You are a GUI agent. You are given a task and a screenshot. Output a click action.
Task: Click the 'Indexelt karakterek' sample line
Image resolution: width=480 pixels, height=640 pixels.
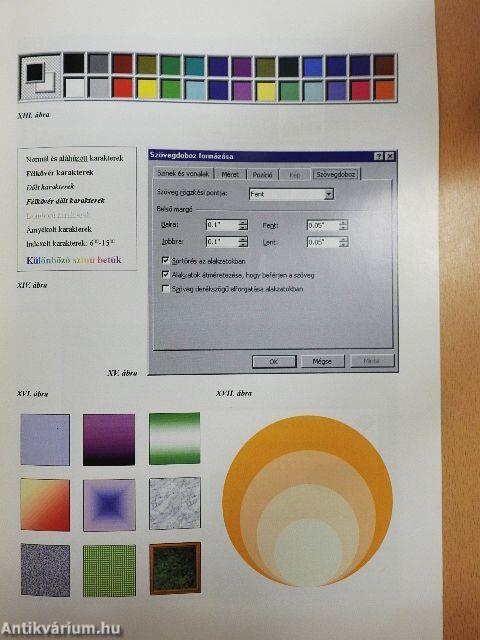pyautogui.click(x=71, y=243)
